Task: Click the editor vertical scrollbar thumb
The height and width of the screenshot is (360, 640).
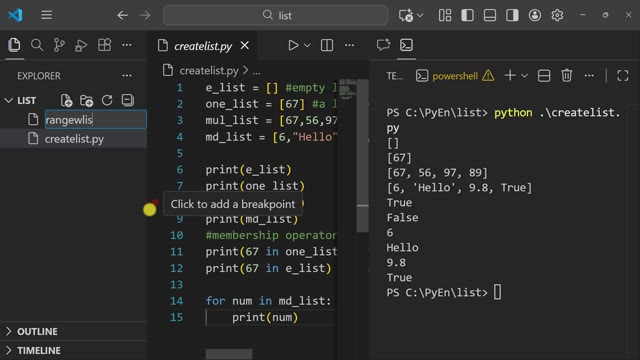Action: coord(362,156)
